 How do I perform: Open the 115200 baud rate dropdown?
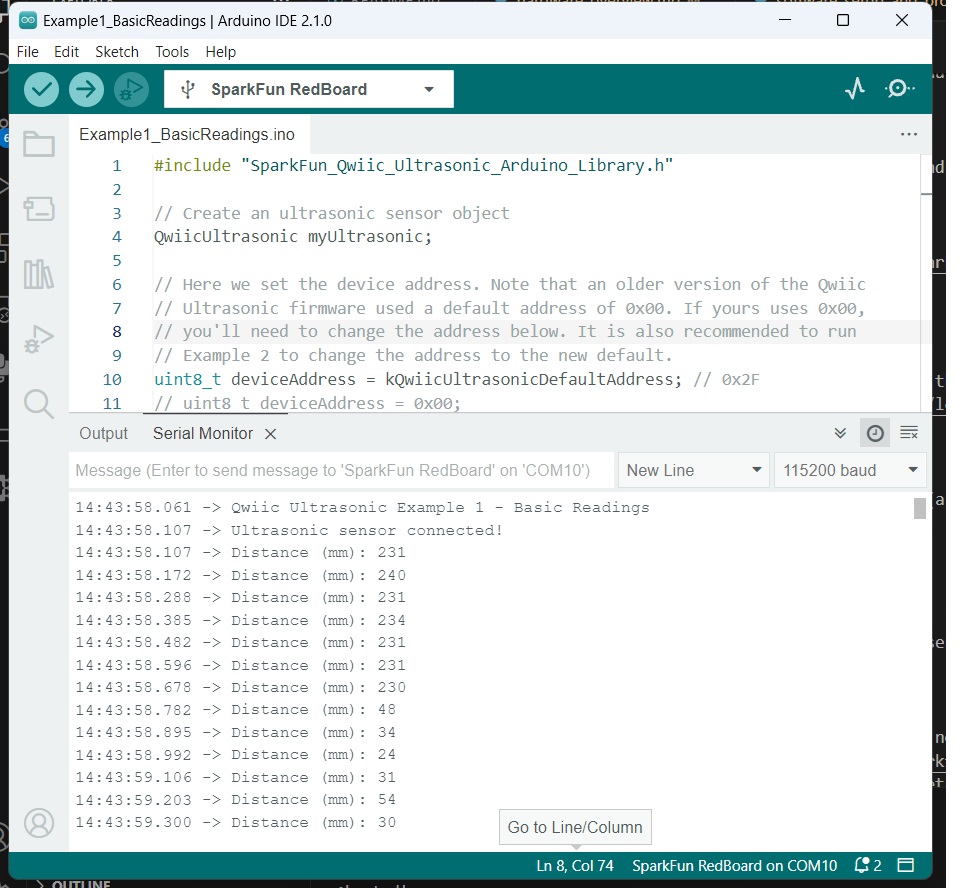[x=850, y=470]
